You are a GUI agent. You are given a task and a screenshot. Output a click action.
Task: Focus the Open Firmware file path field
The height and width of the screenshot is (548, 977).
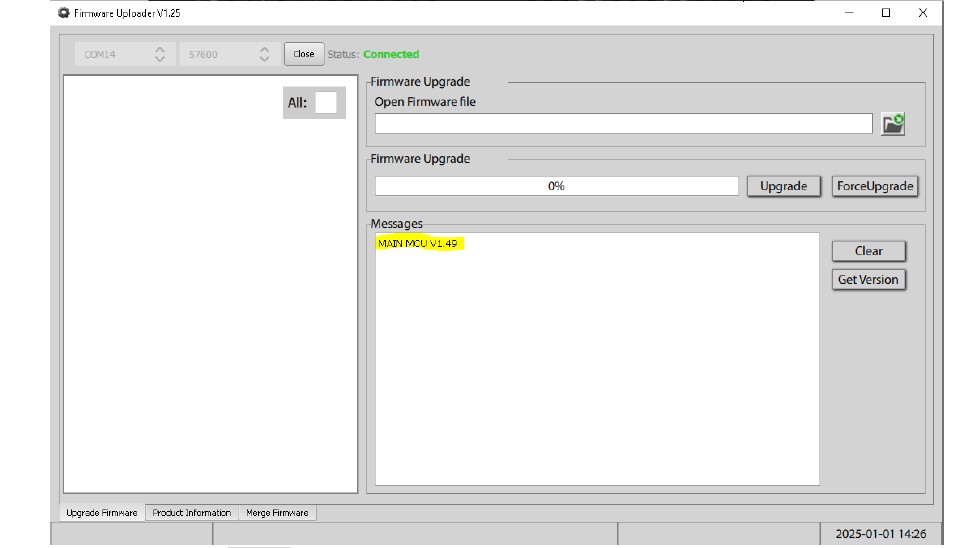(623, 124)
